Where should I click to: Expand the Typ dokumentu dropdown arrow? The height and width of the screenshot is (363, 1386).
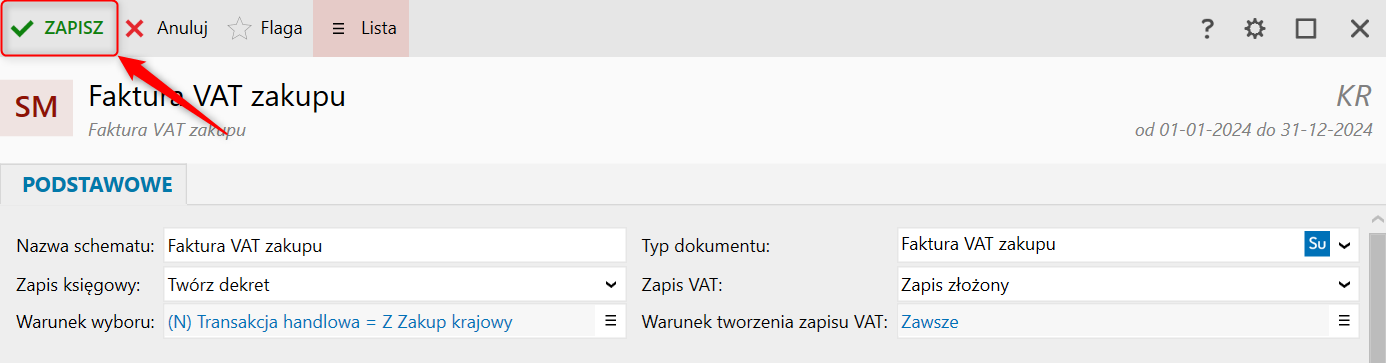[x=1345, y=245]
